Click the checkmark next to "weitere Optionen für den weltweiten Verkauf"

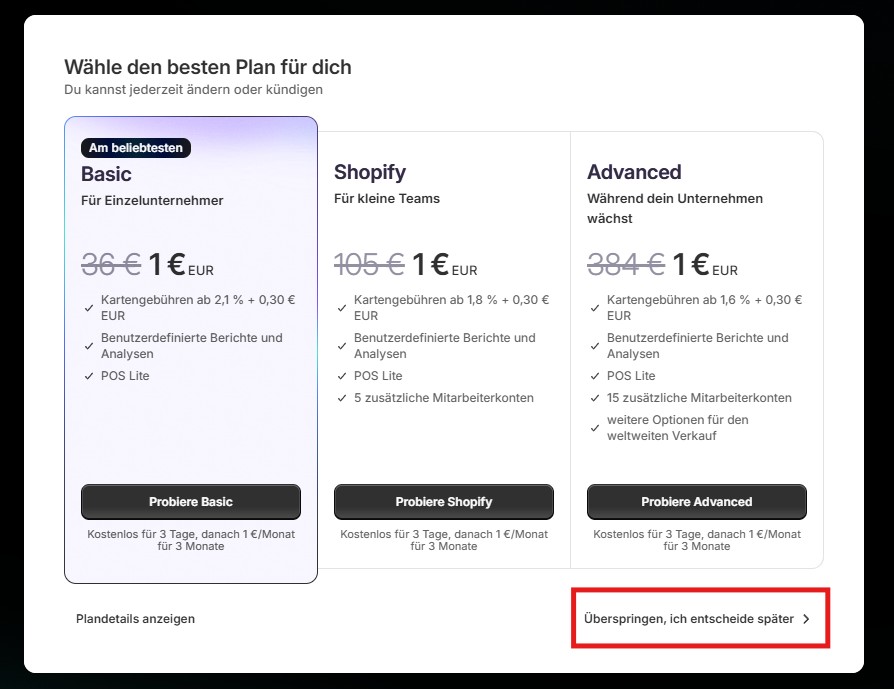click(595, 427)
